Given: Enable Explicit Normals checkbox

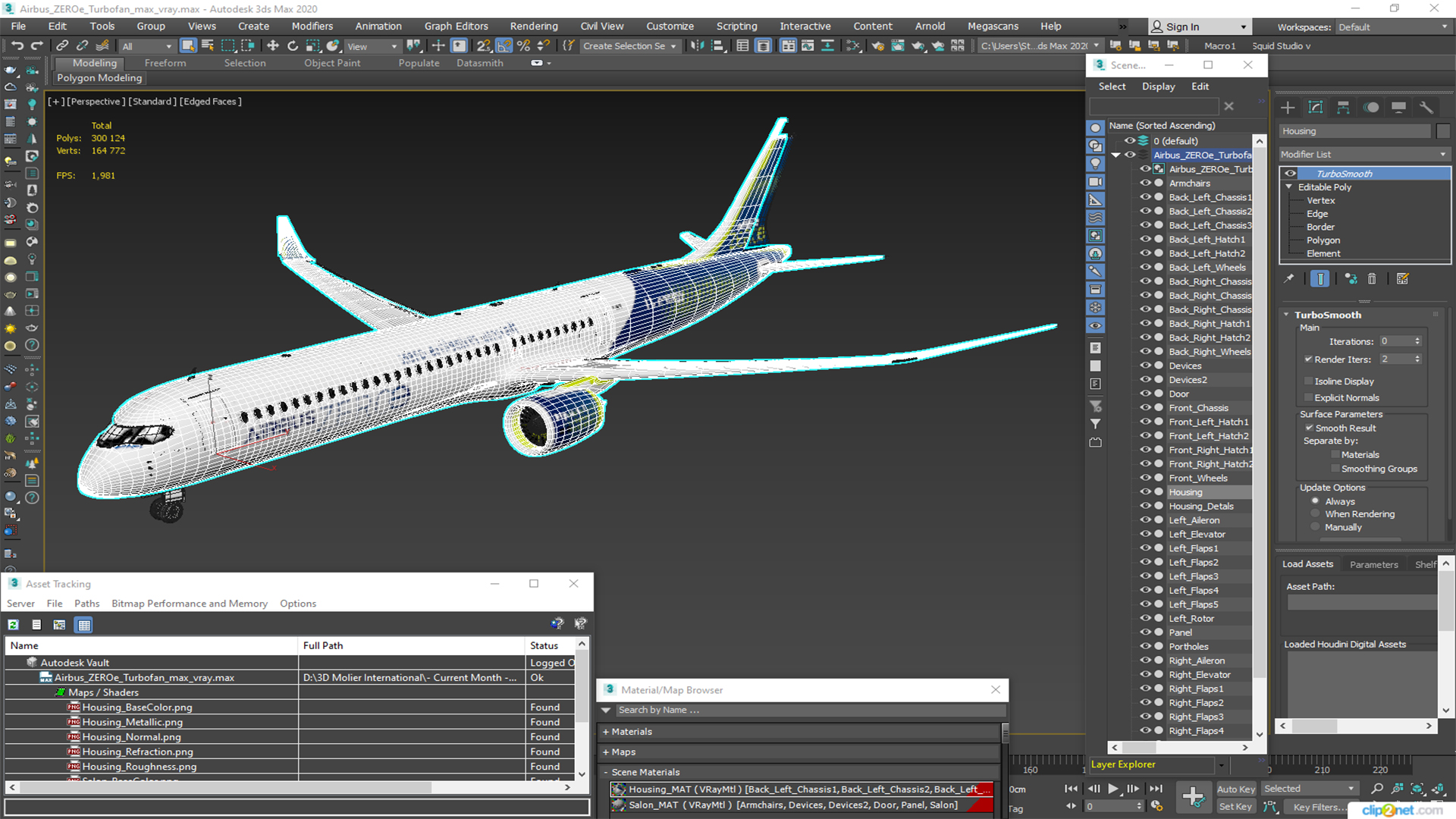Looking at the screenshot, I should [1308, 398].
